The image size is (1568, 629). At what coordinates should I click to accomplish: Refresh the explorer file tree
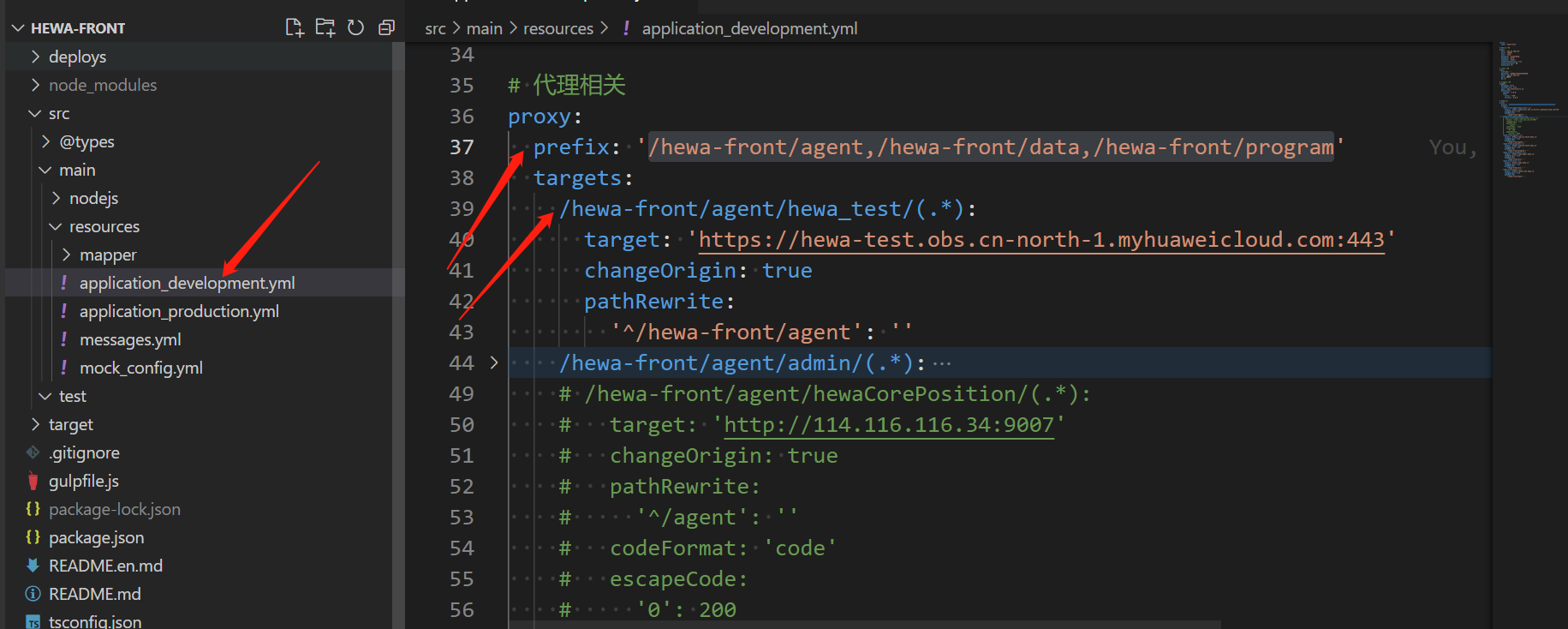coord(355,27)
